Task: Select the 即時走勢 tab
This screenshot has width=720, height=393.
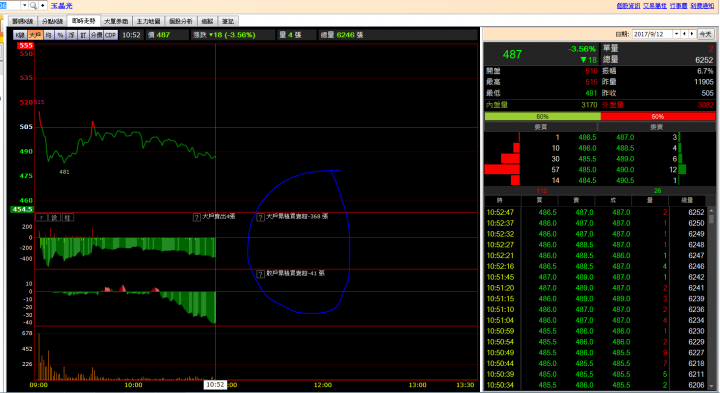Action: [x=84, y=21]
